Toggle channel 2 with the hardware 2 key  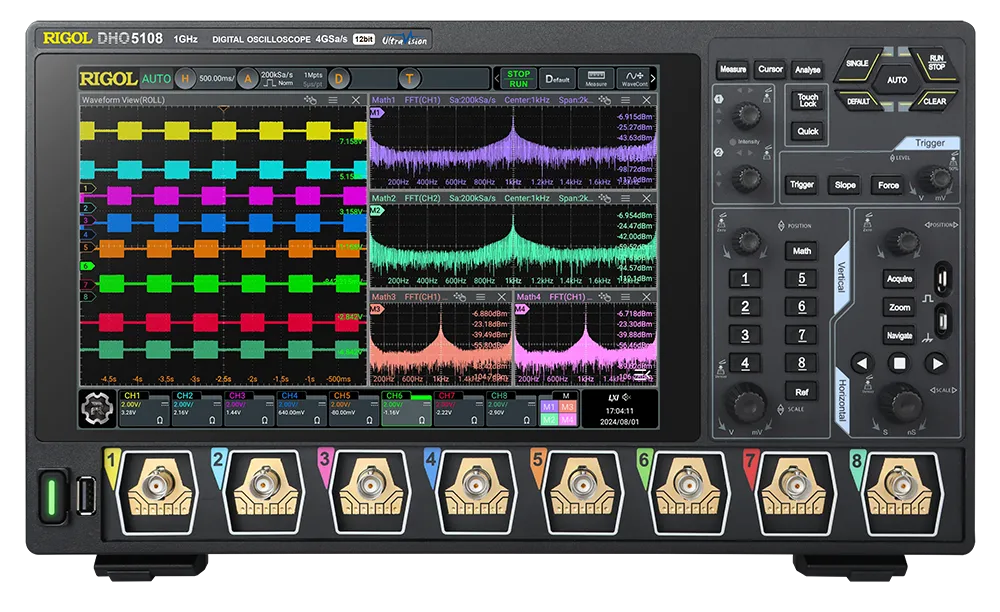click(x=745, y=307)
